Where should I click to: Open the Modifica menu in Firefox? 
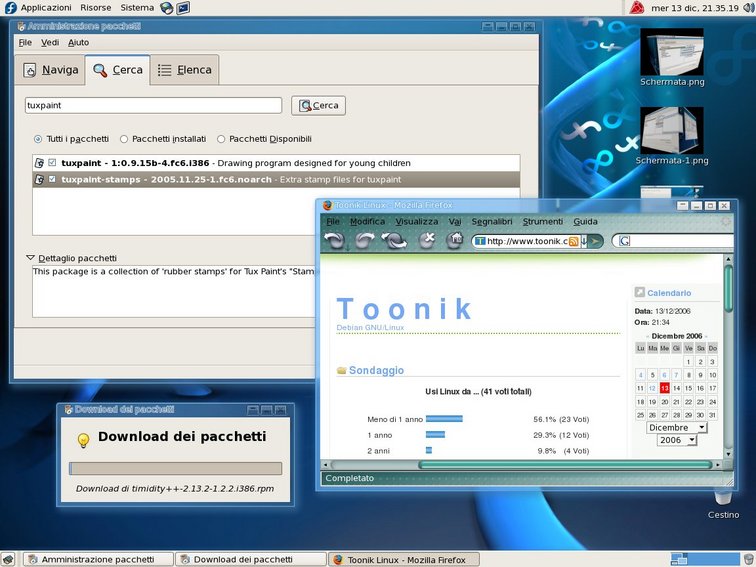pyautogui.click(x=367, y=221)
